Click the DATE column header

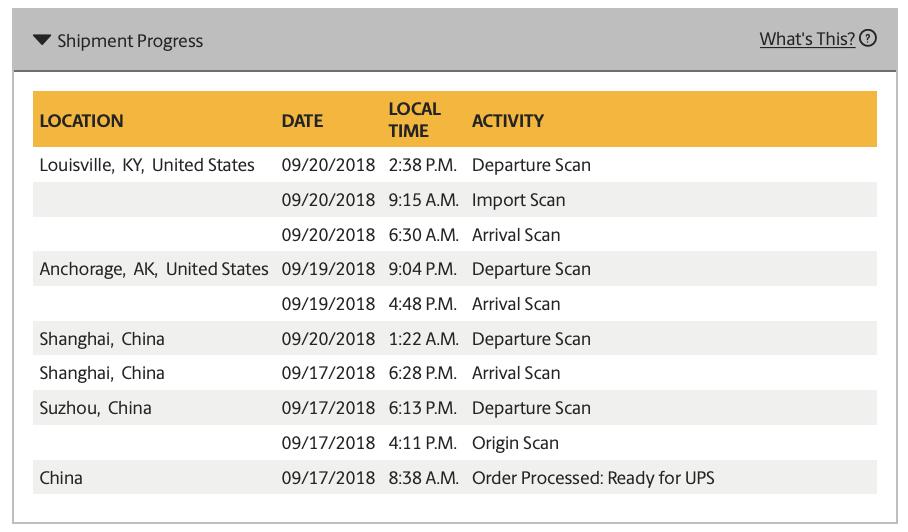[302, 121]
